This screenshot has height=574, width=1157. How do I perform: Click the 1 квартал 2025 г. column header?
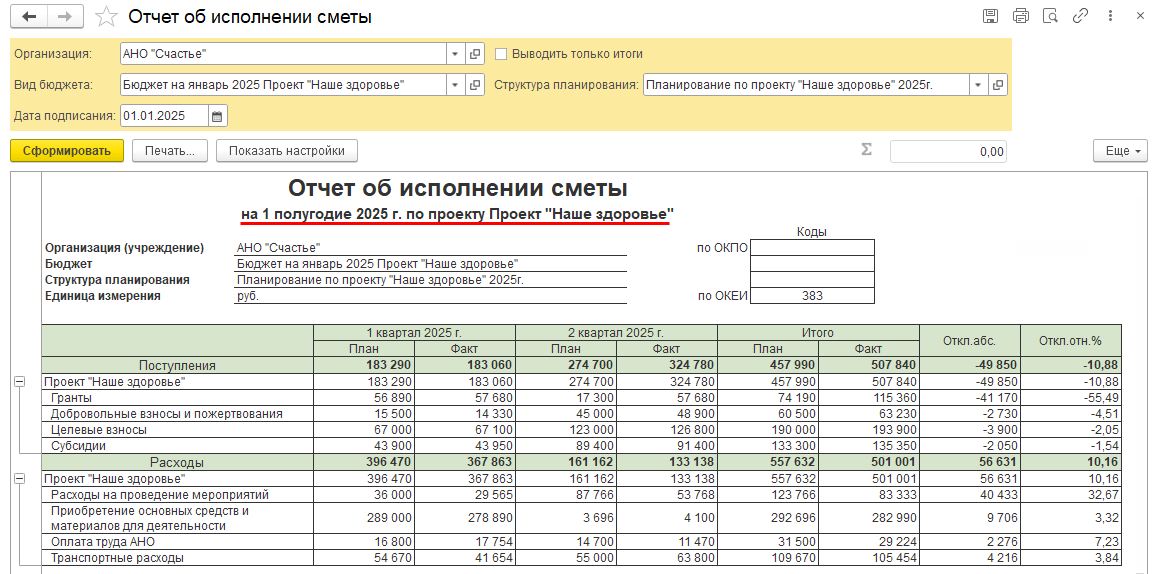(415, 333)
